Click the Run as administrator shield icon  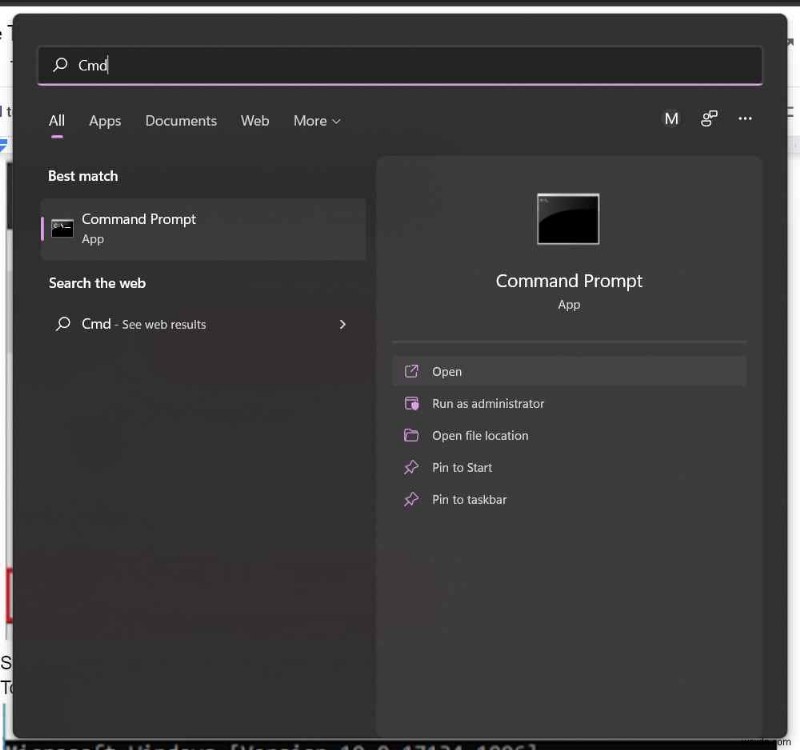pos(411,403)
